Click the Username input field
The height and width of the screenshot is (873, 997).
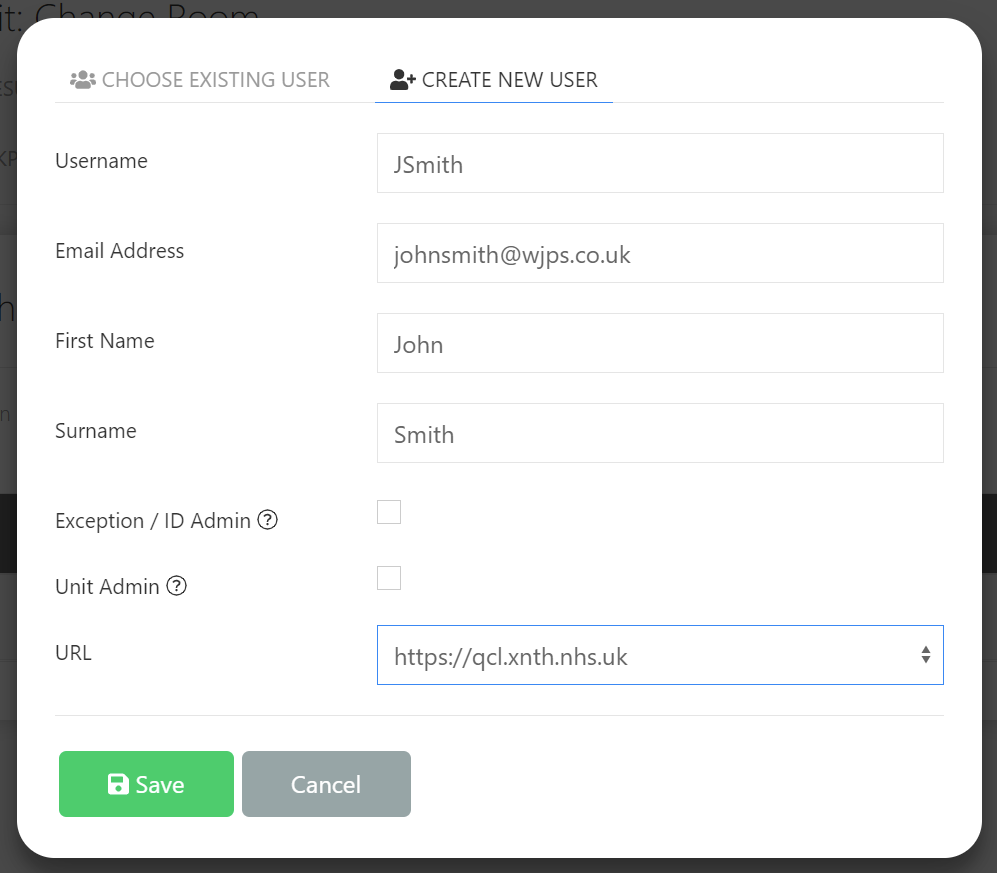coord(660,163)
